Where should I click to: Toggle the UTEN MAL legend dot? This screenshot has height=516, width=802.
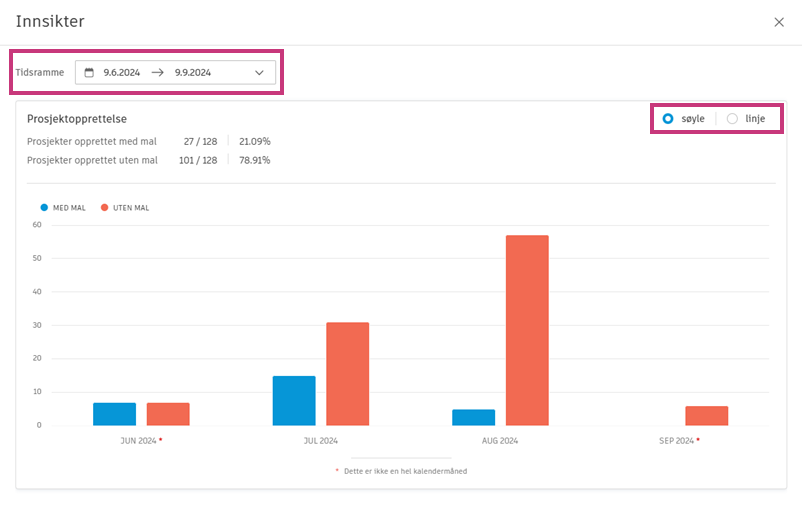click(x=104, y=208)
